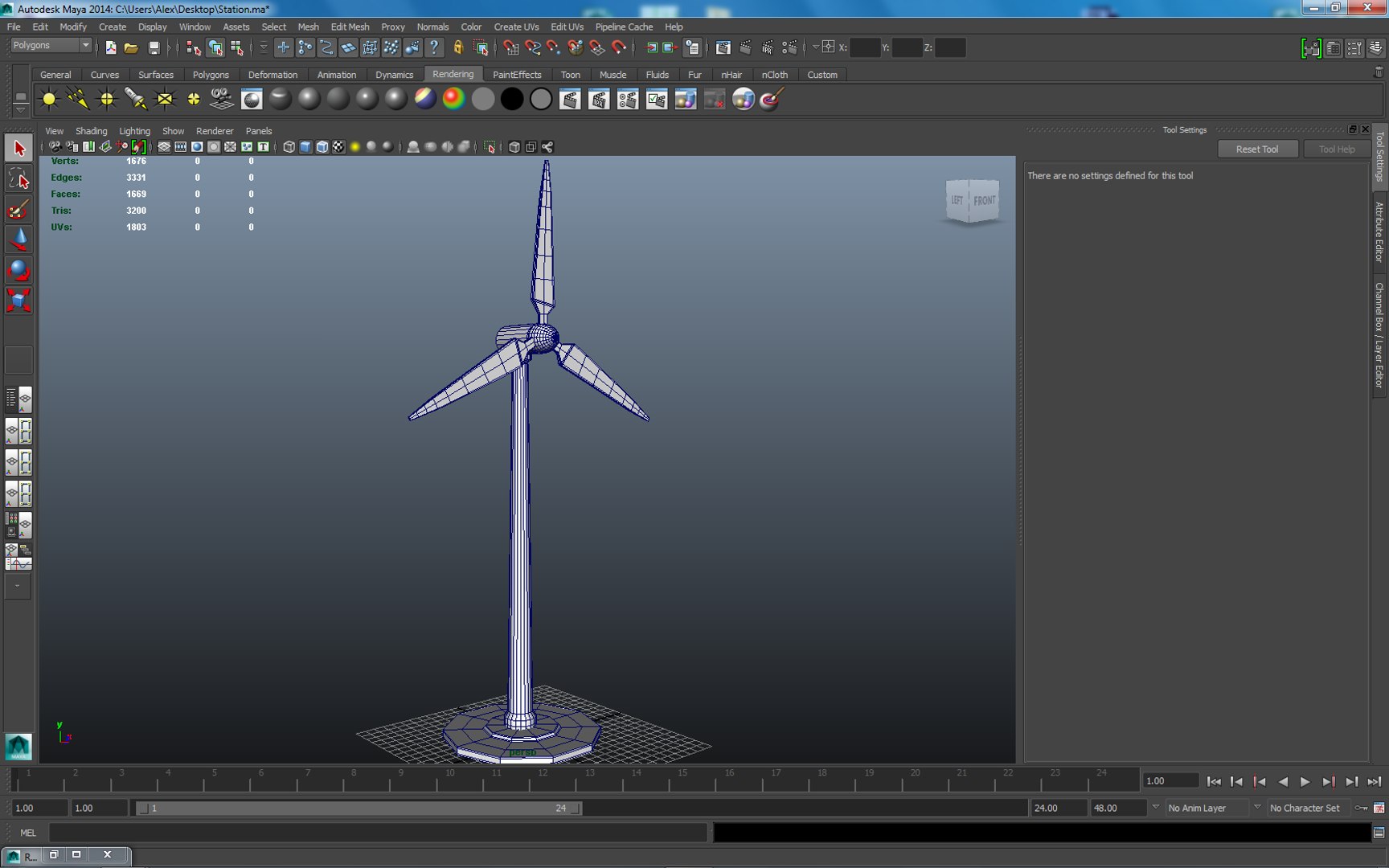1389x868 pixels.
Task: Create a camera from the Rendering shelf
Action: [x=222, y=99]
